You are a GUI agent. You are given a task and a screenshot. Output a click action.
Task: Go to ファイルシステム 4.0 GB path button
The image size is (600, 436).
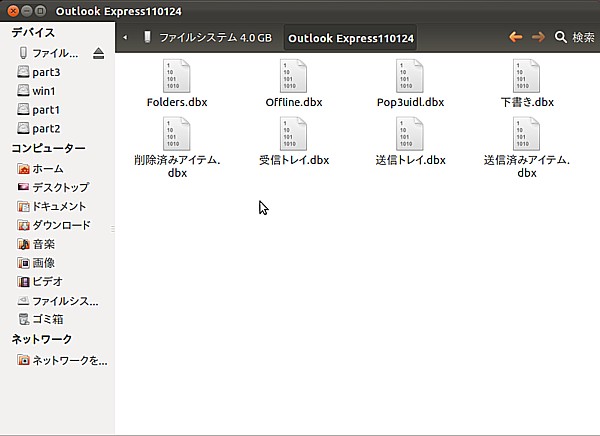coord(207,38)
